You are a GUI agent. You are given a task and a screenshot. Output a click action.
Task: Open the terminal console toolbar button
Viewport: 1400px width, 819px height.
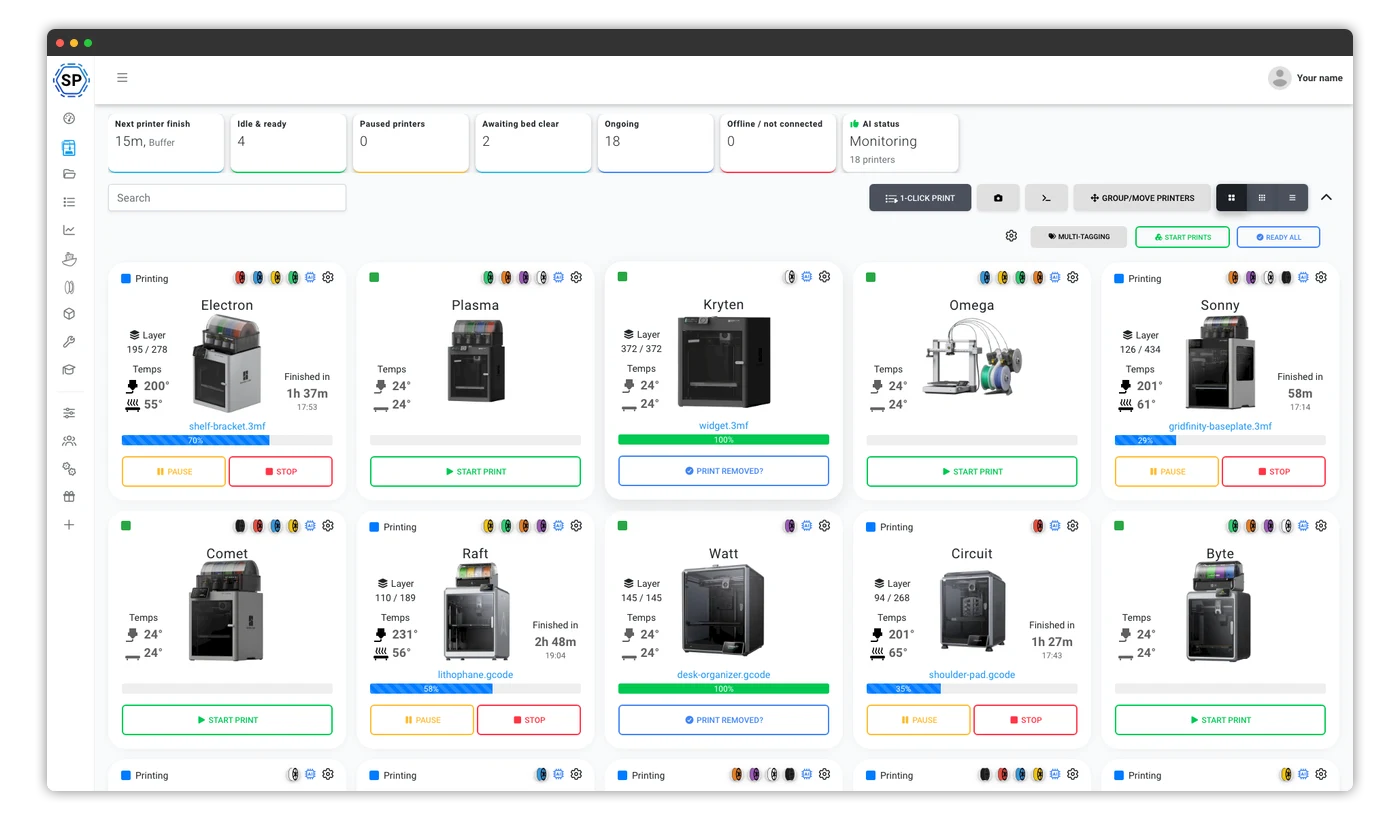1046,198
